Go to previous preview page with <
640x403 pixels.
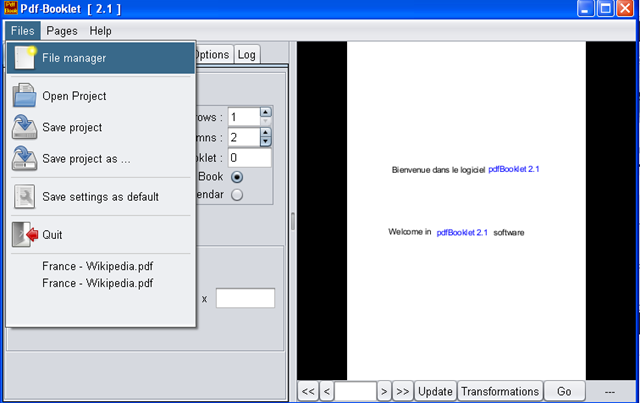tap(327, 392)
